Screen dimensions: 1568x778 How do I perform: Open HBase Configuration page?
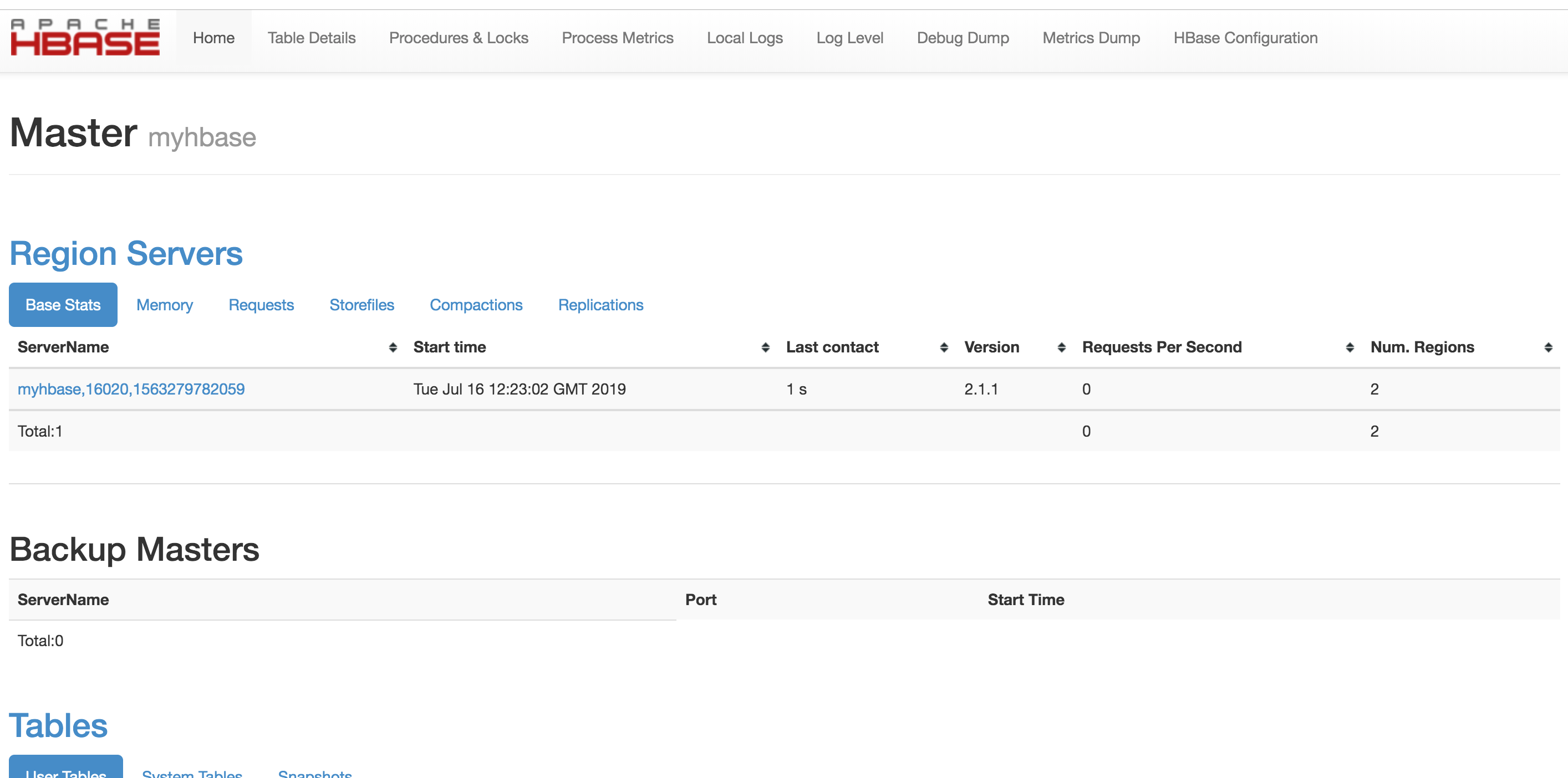click(1245, 38)
